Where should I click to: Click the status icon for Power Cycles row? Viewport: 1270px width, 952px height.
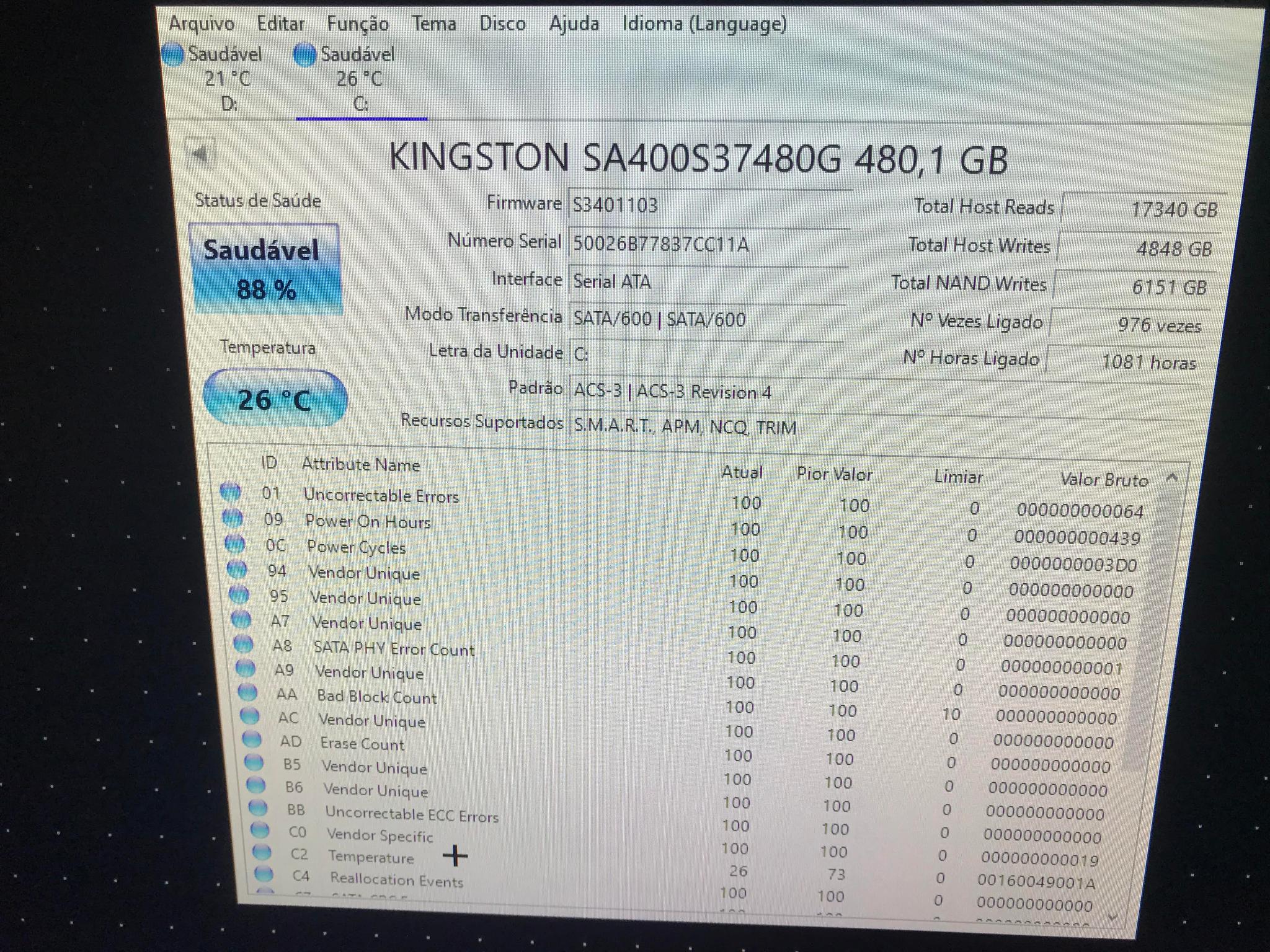tap(235, 543)
